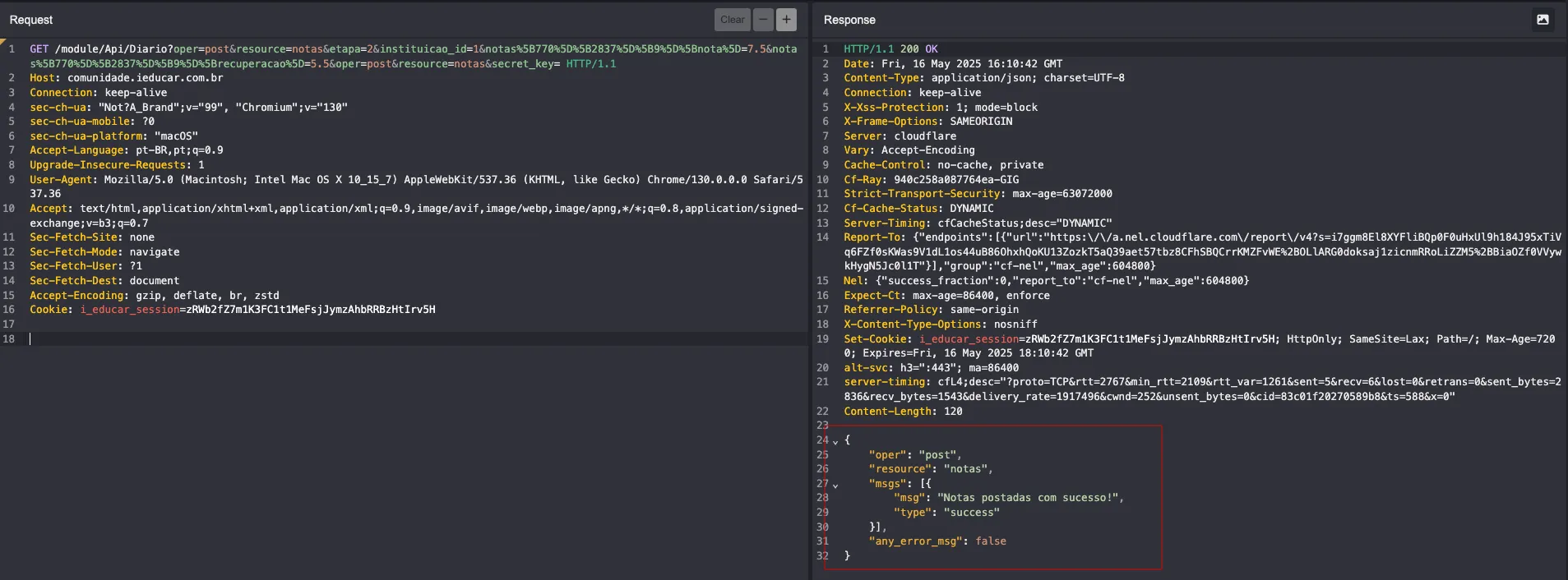Image resolution: width=1568 pixels, height=580 pixels.
Task: Click the Cache-Control: no-cache, private header
Action: click(x=944, y=165)
